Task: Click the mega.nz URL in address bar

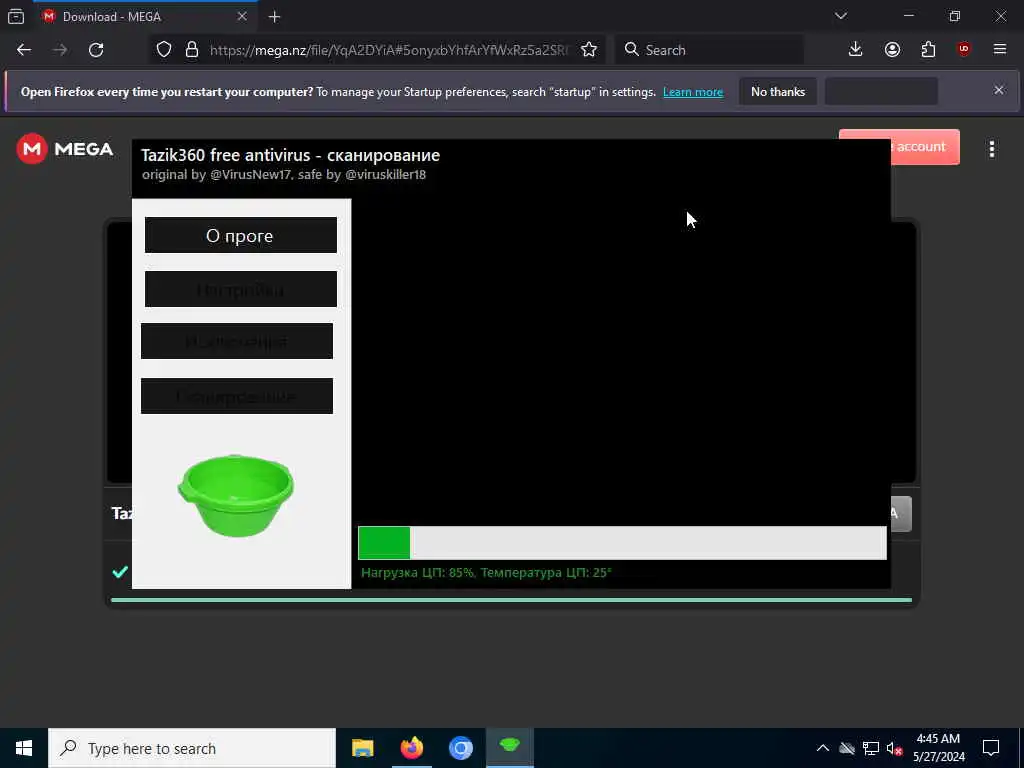Action: click(x=389, y=50)
